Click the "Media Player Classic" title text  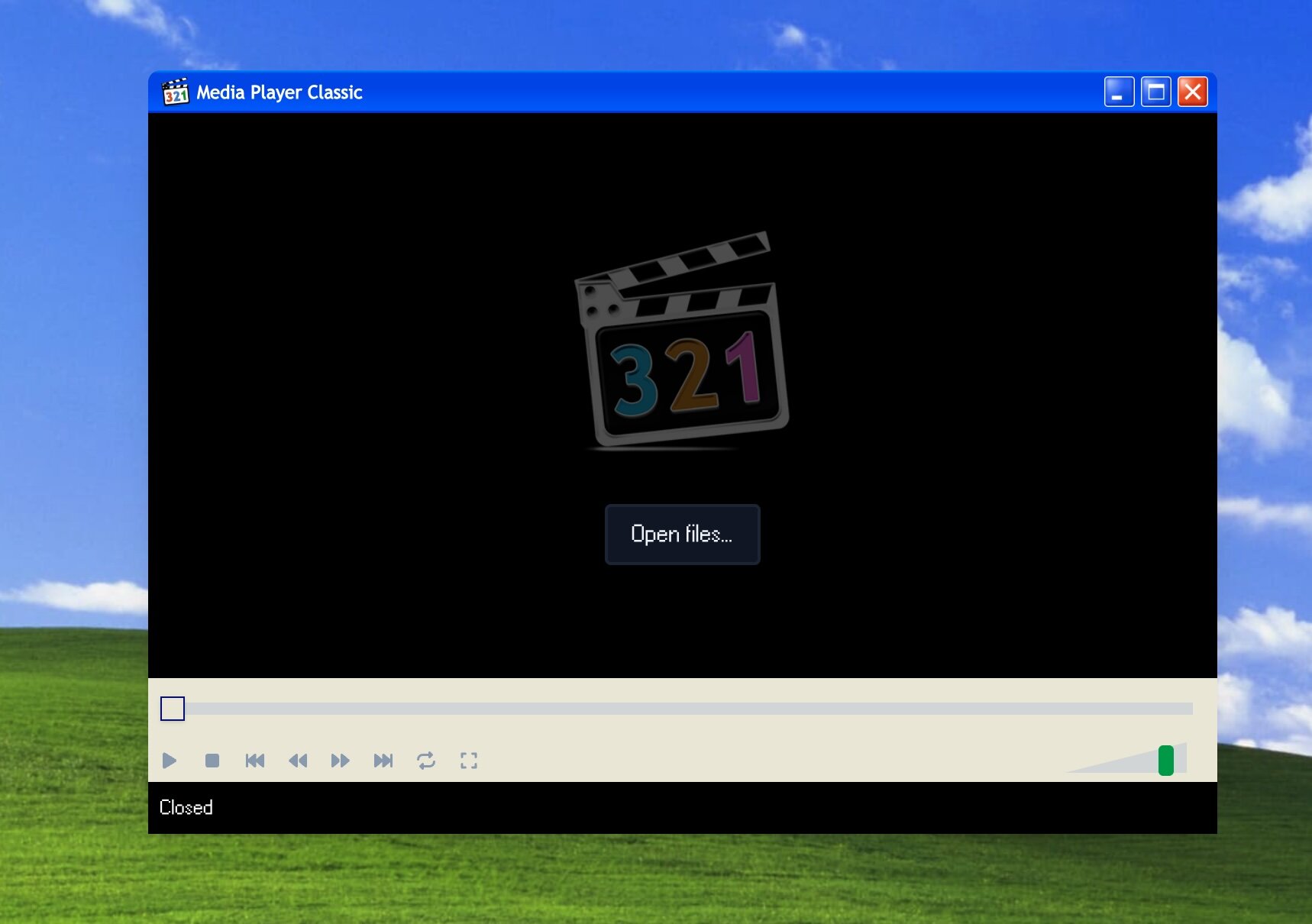click(x=280, y=92)
